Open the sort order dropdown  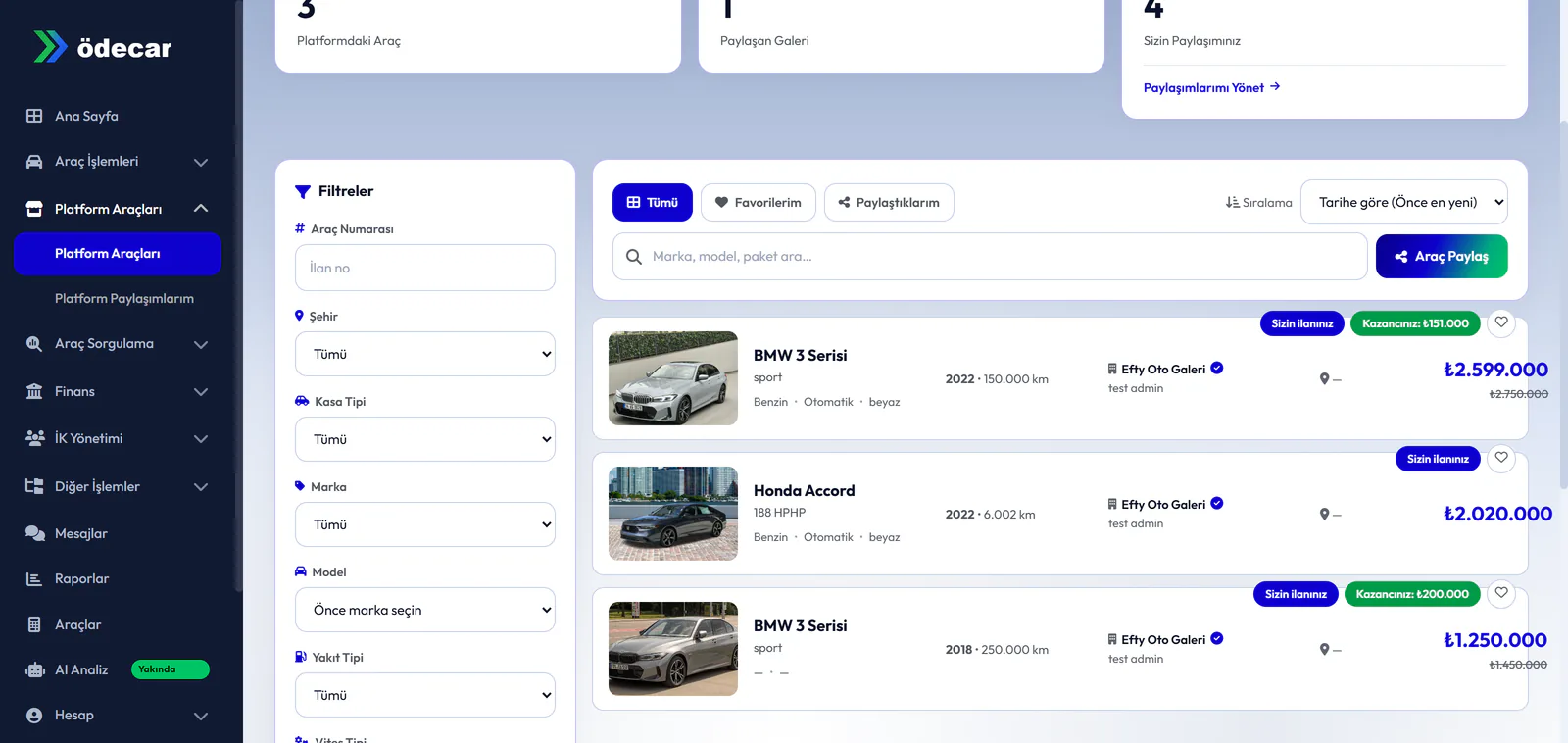(x=1404, y=202)
